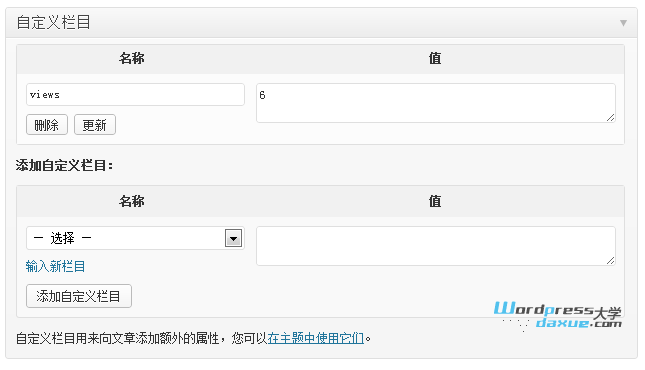Collapse the 自定义栏目 panel with the arrow

pyautogui.click(x=623, y=23)
